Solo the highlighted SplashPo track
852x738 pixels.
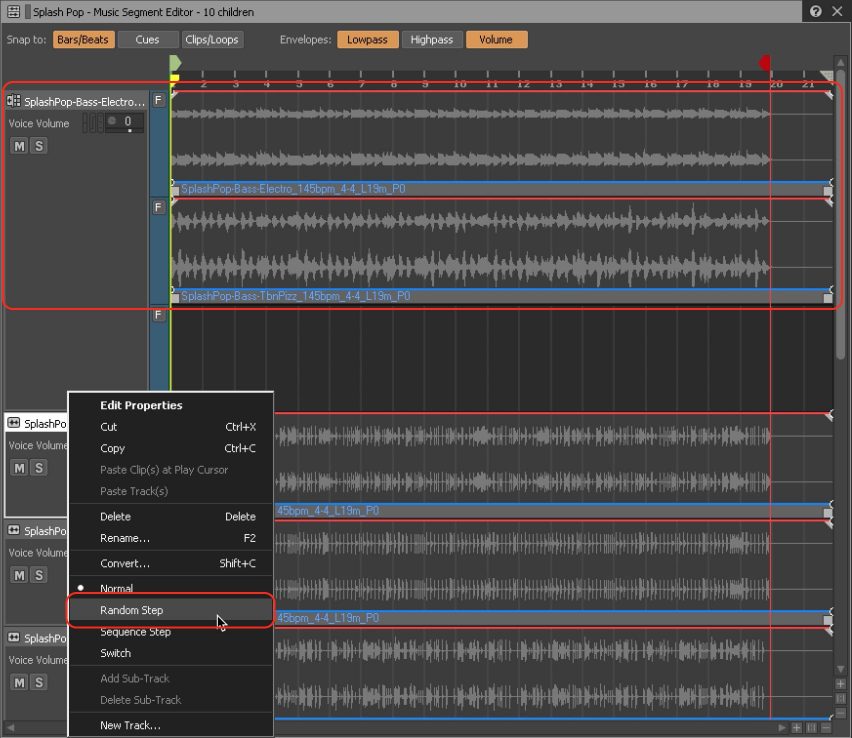[x=39, y=468]
